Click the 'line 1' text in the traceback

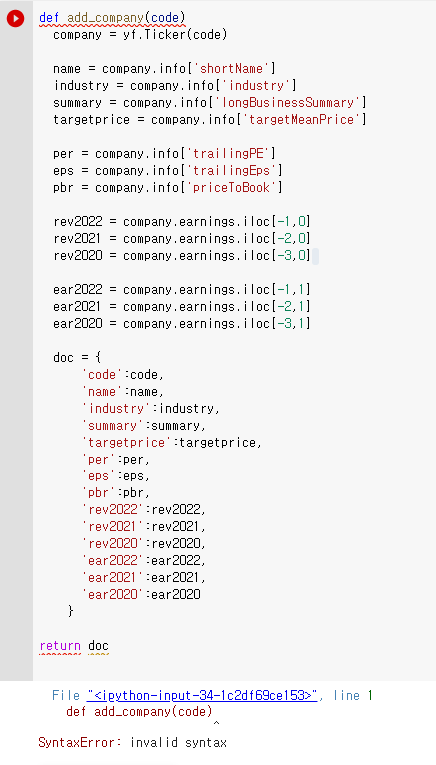(353, 695)
